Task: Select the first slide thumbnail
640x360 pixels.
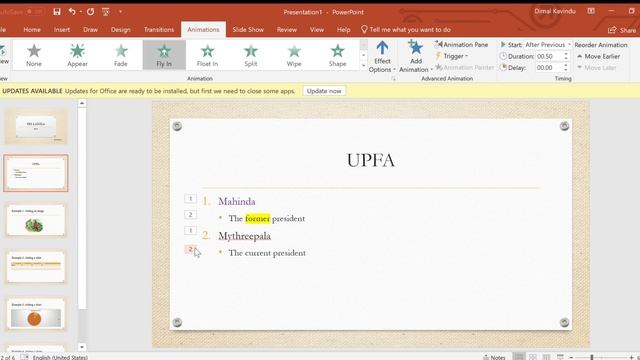Action: click(36, 126)
